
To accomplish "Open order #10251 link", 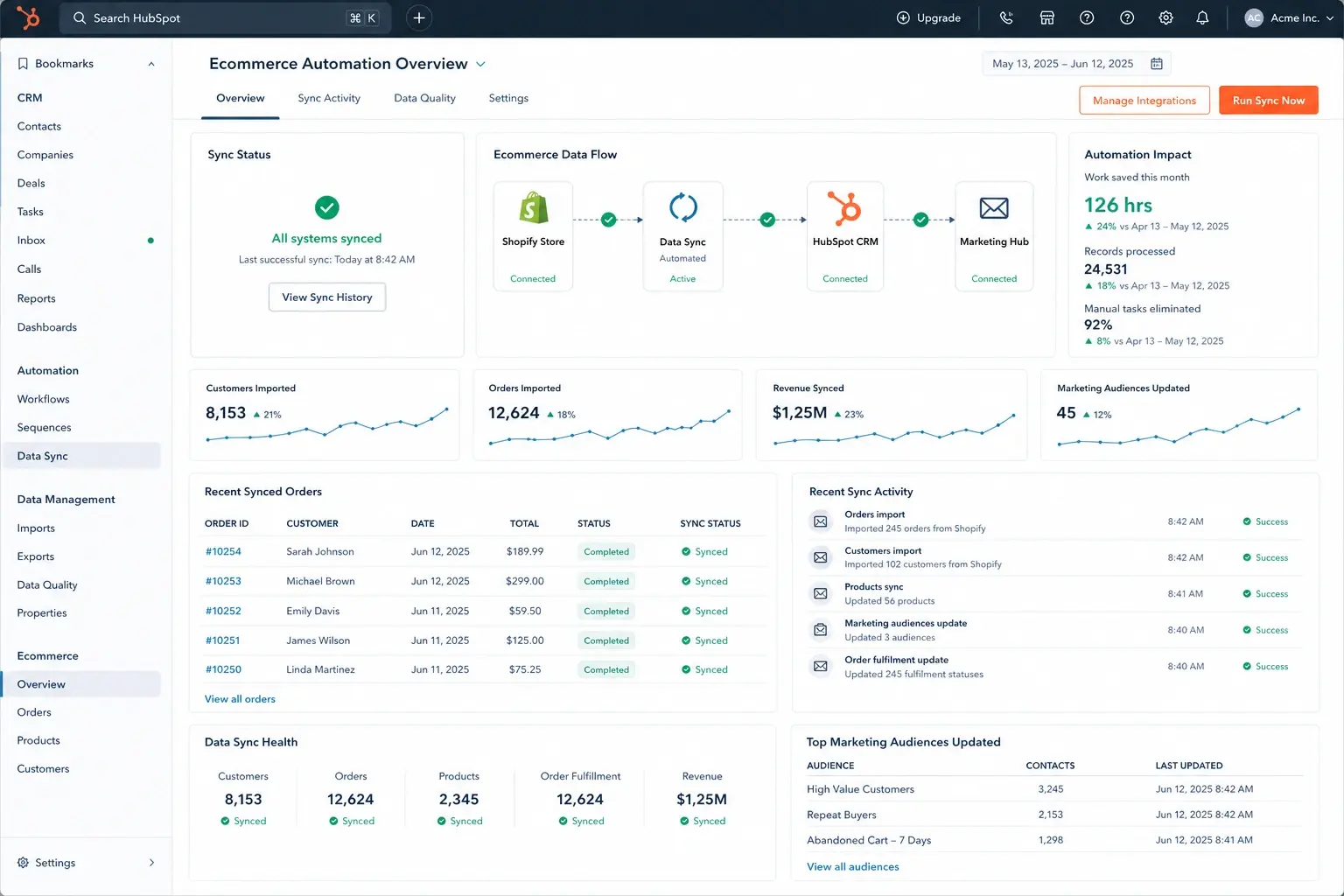I will pyautogui.click(x=222, y=640).
